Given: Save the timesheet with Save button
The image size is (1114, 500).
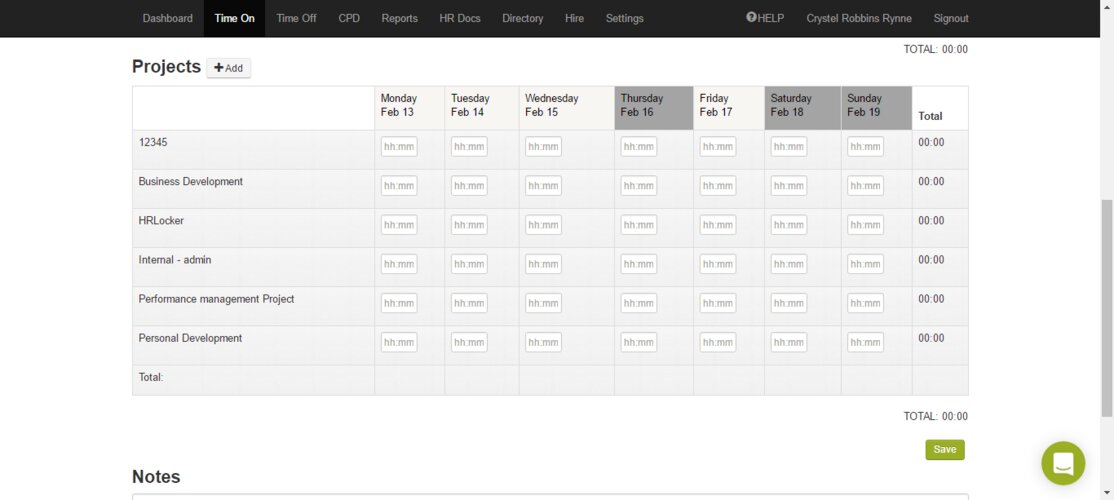Looking at the screenshot, I should pyautogui.click(x=944, y=450).
